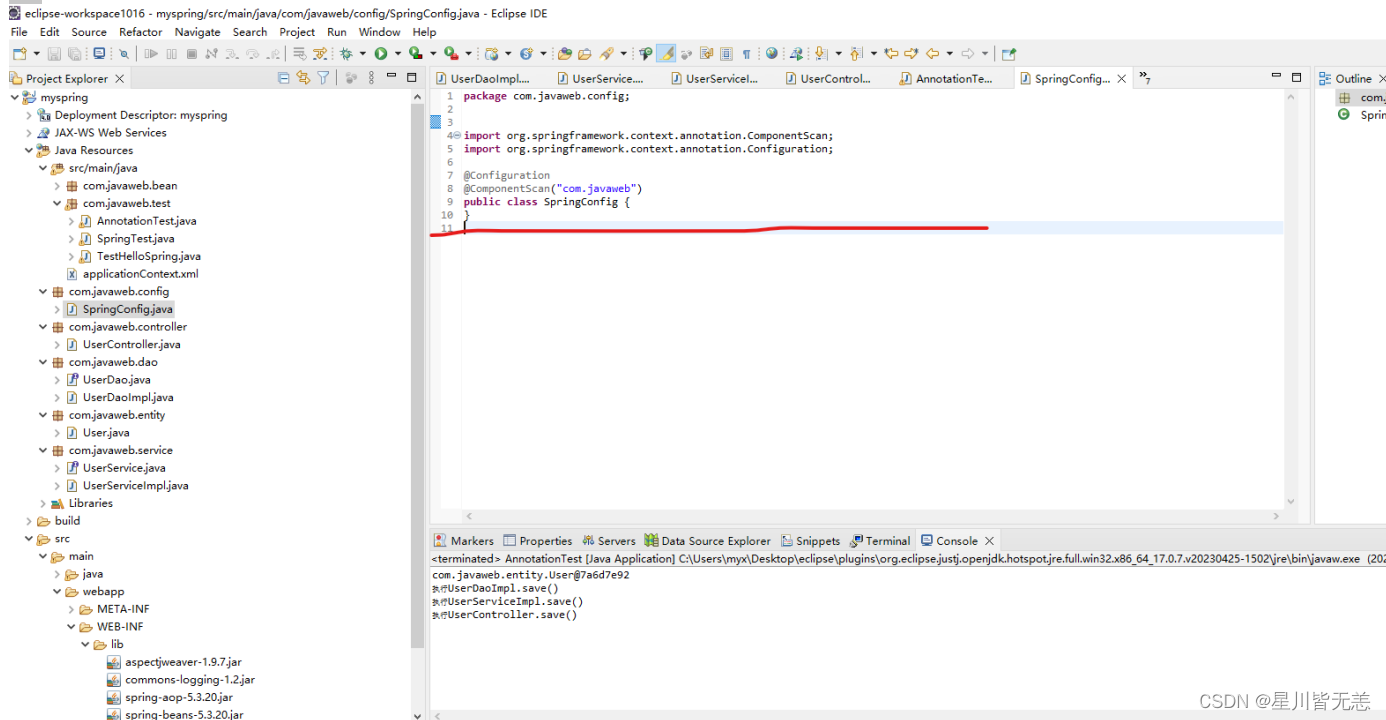Click the Save All toolbar icon

pyautogui.click(x=75, y=53)
